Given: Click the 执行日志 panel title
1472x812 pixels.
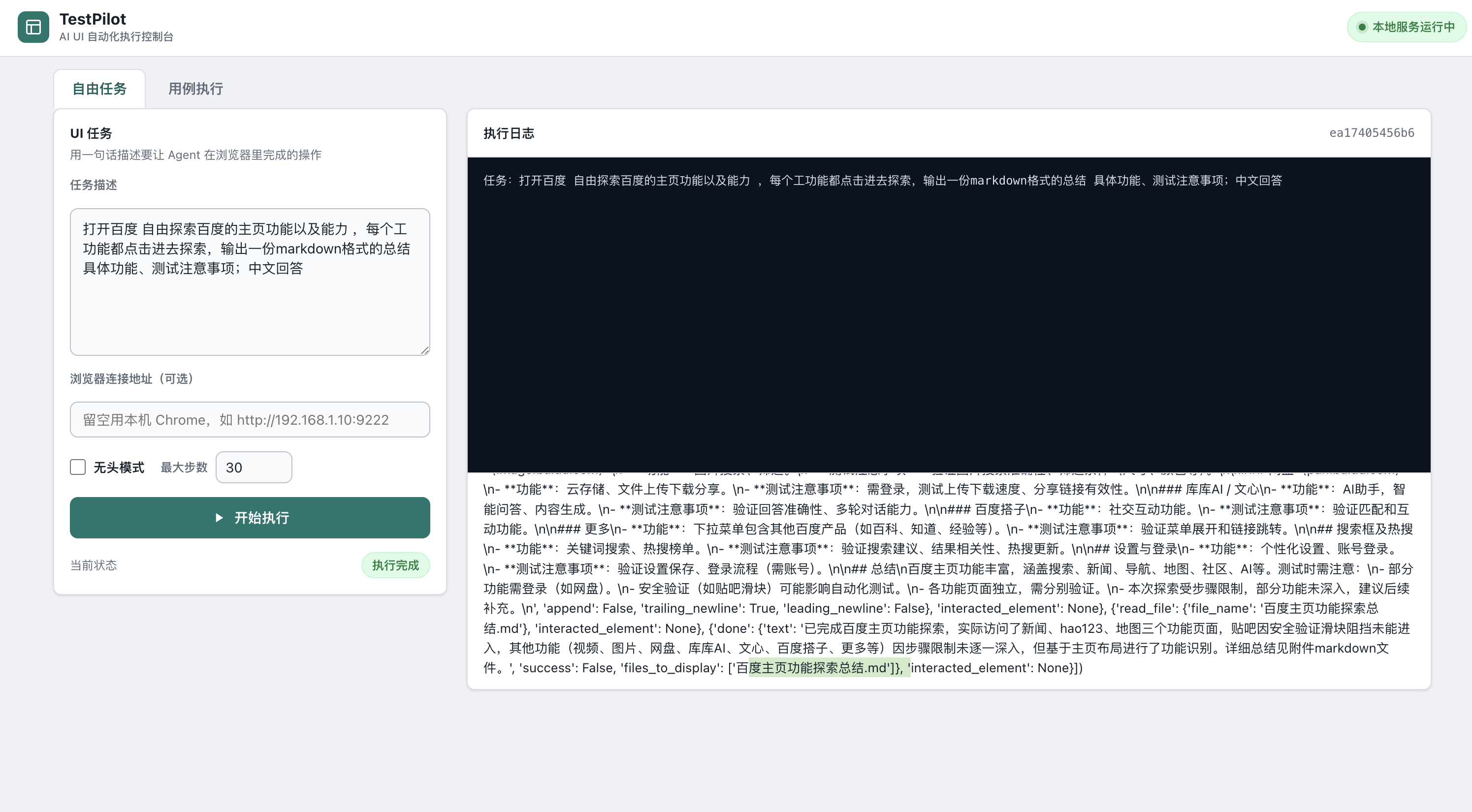Looking at the screenshot, I should (x=509, y=133).
